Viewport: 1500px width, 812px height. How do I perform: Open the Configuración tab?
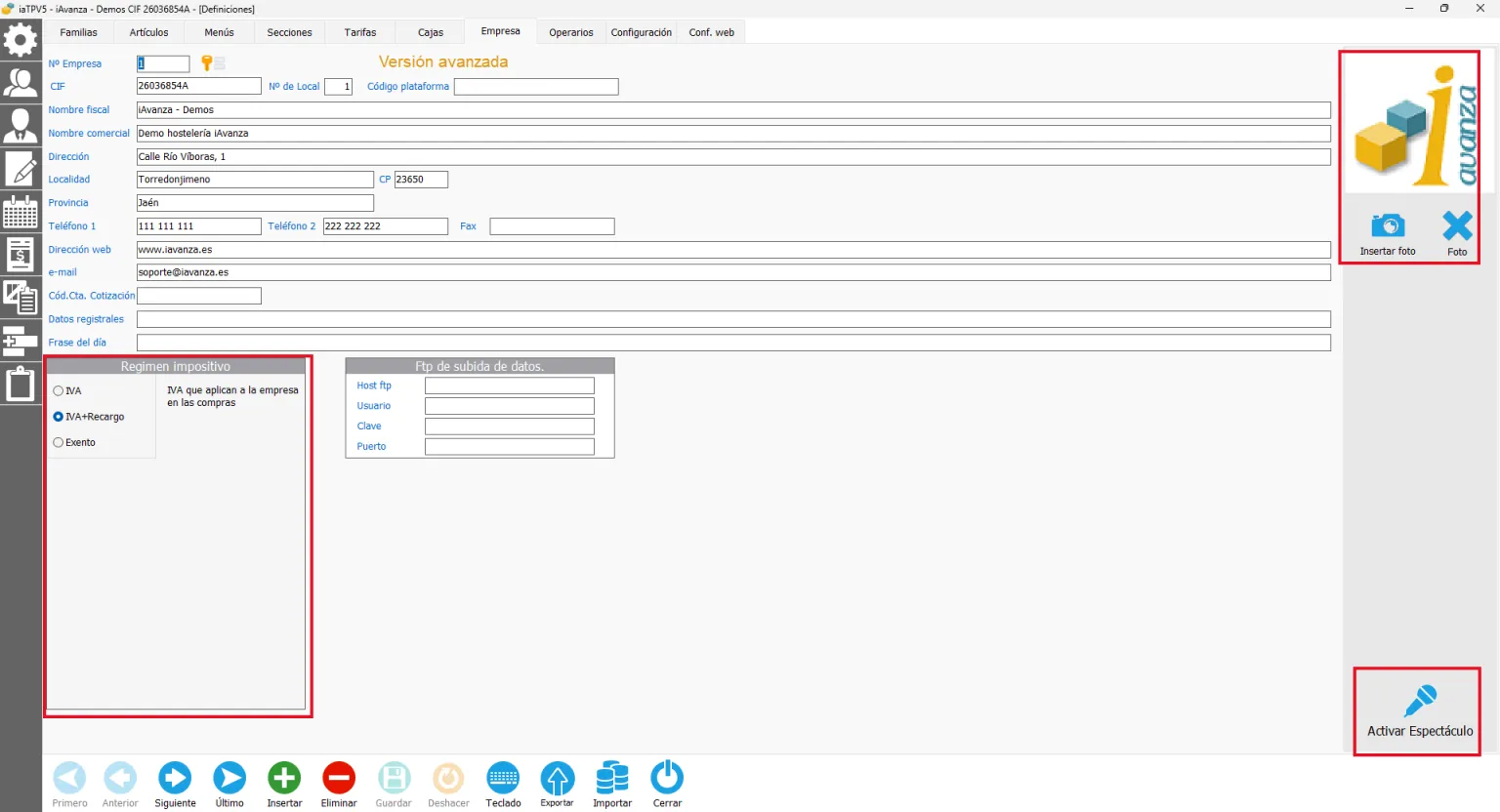641,32
